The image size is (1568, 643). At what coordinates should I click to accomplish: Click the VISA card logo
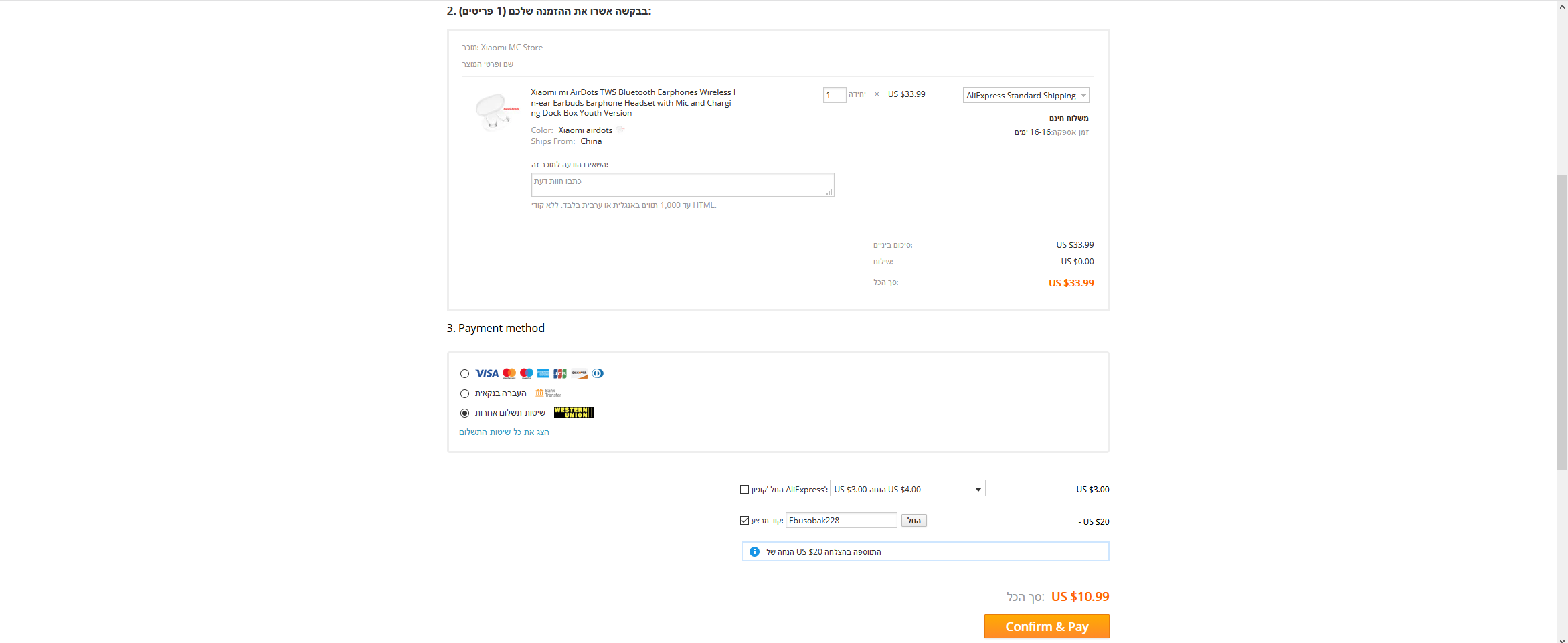click(x=487, y=373)
